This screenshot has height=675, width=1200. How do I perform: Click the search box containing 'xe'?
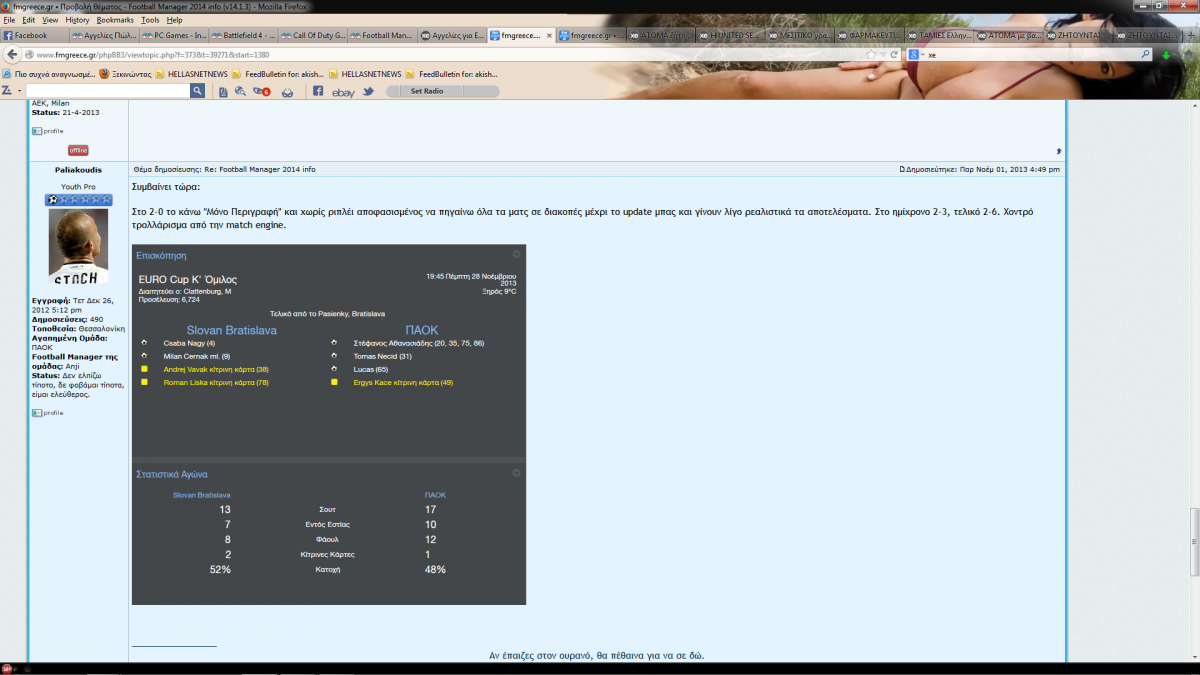coord(1030,54)
